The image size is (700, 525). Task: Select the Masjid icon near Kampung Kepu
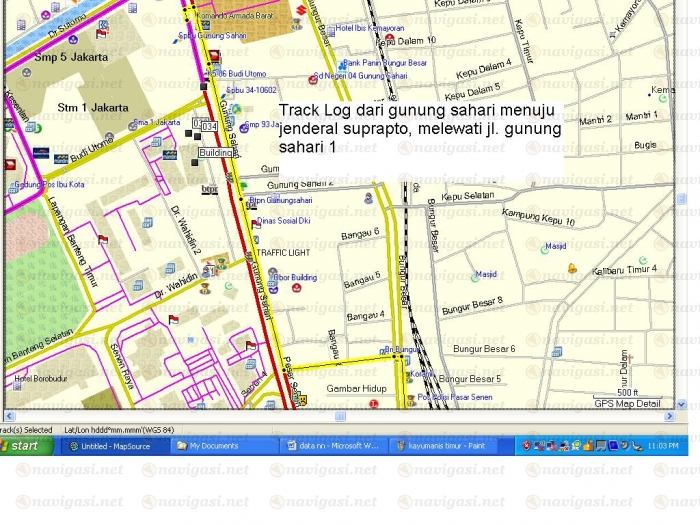point(546,246)
